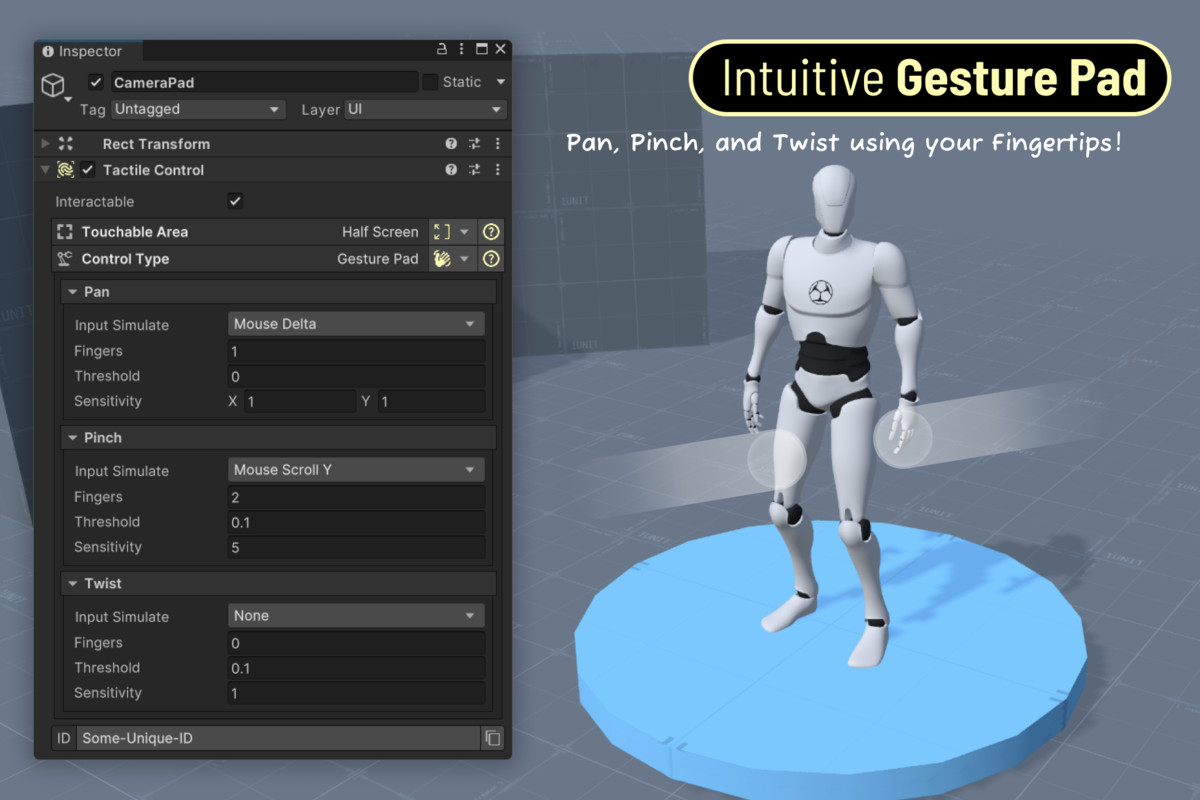1200x800 pixels.
Task: Open Pan Input Simulate Mouse Delta dropdown
Action: (356, 324)
